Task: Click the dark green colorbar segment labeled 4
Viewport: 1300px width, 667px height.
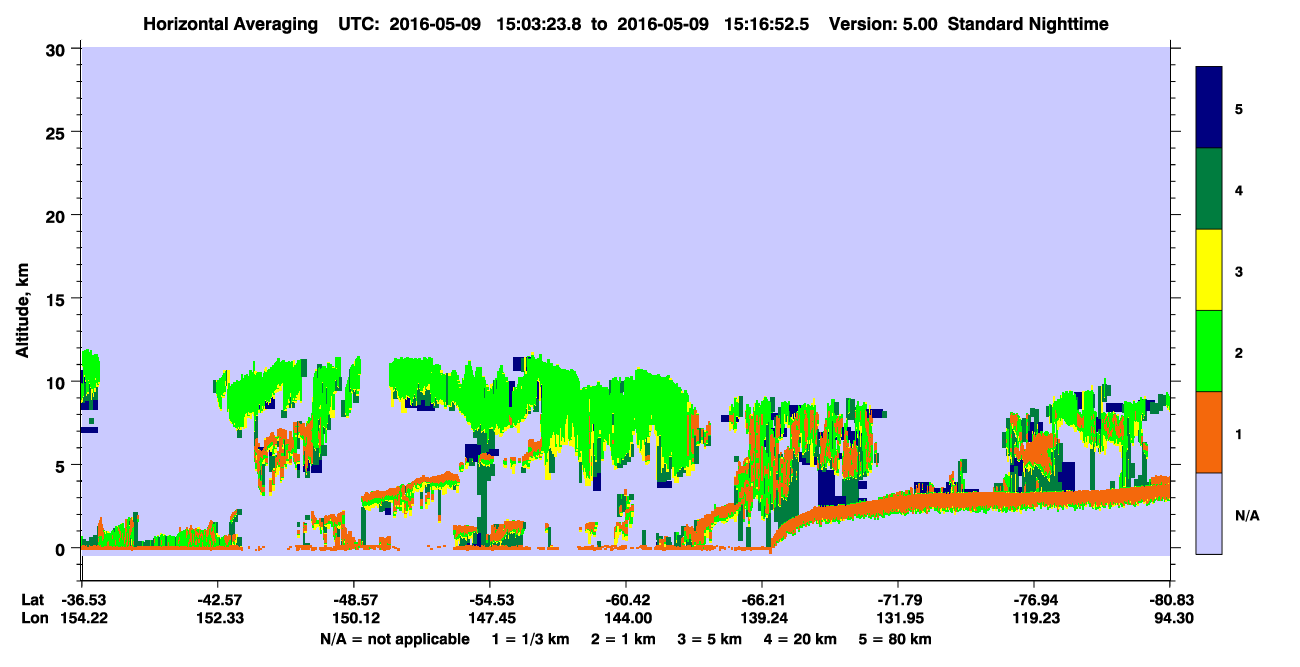Action: coord(1209,189)
